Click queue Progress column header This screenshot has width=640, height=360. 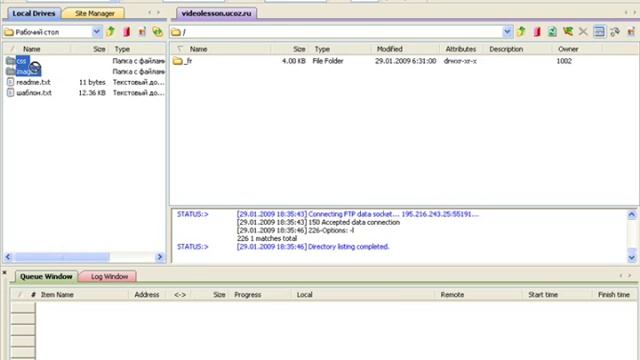pos(248,295)
